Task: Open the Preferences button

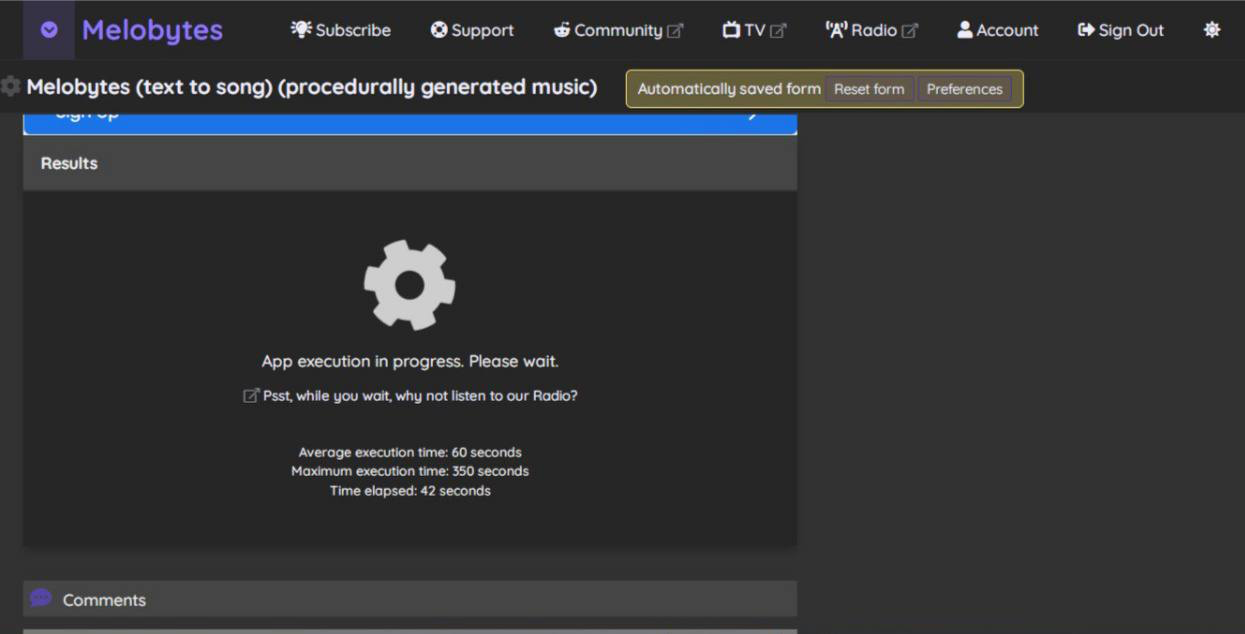Action: (964, 89)
